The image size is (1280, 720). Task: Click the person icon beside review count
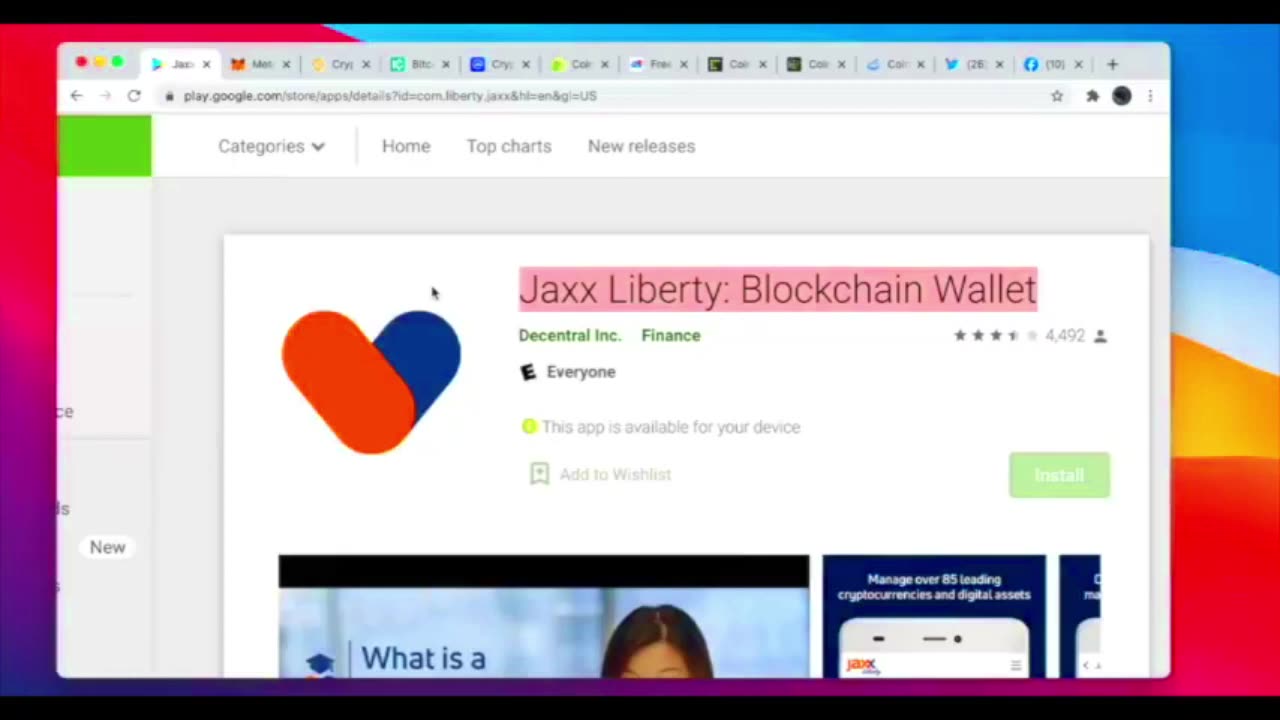[x=1100, y=336]
